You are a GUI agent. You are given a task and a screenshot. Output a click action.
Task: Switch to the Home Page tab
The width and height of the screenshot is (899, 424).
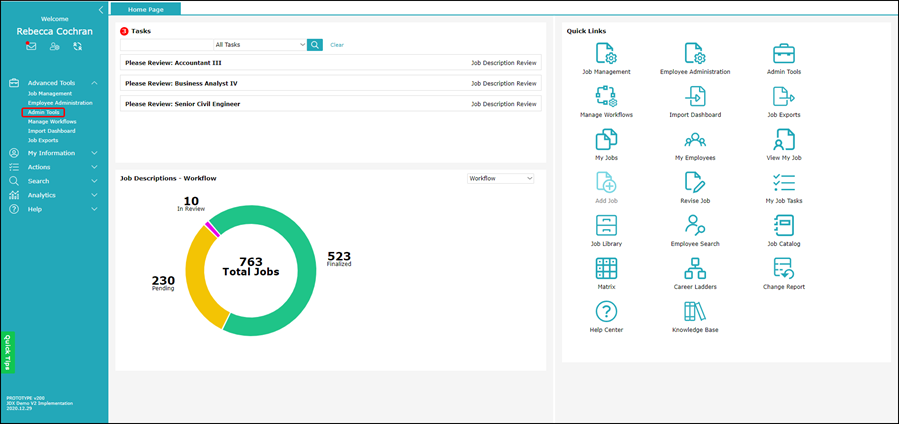tap(146, 9)
